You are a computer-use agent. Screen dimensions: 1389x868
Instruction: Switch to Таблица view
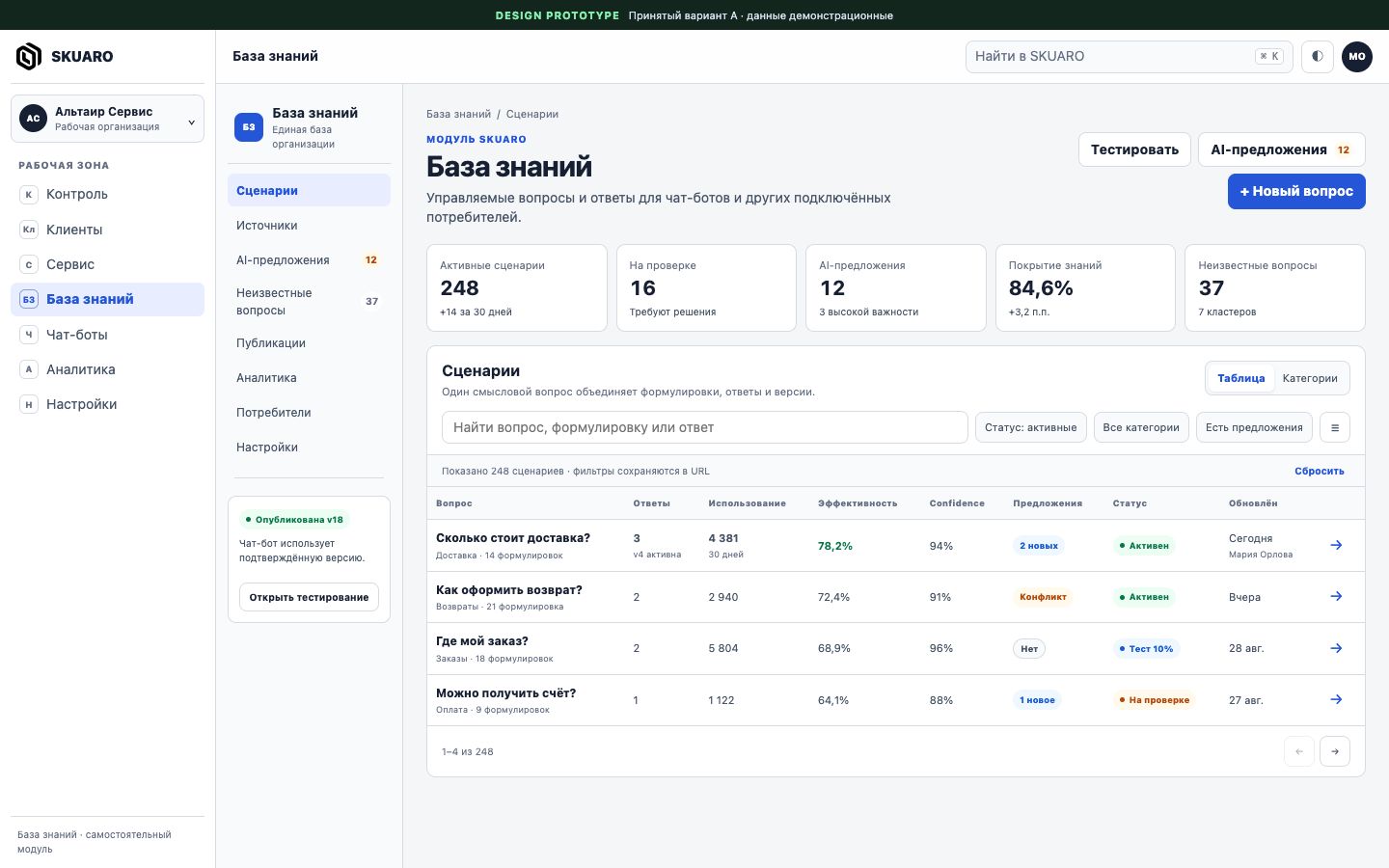click(1240, 378)
